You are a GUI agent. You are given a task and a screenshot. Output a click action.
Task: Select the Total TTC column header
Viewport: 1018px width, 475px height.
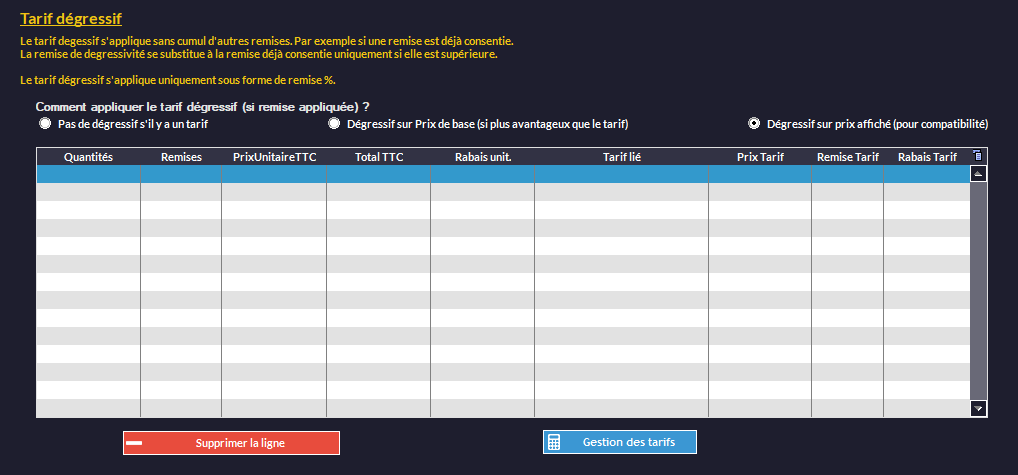click(x=379, y=157)
